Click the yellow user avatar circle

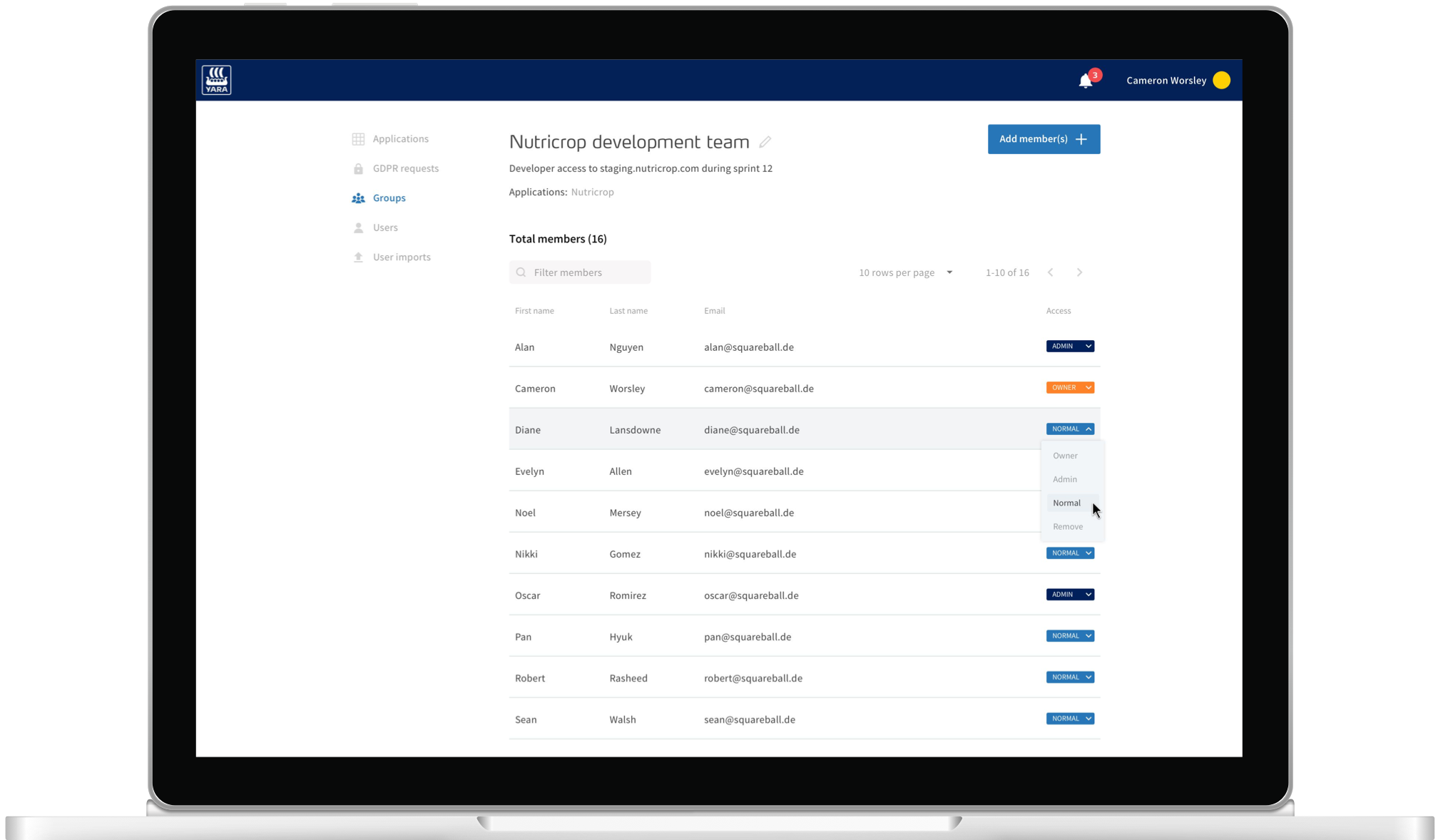click(1221, 81)
